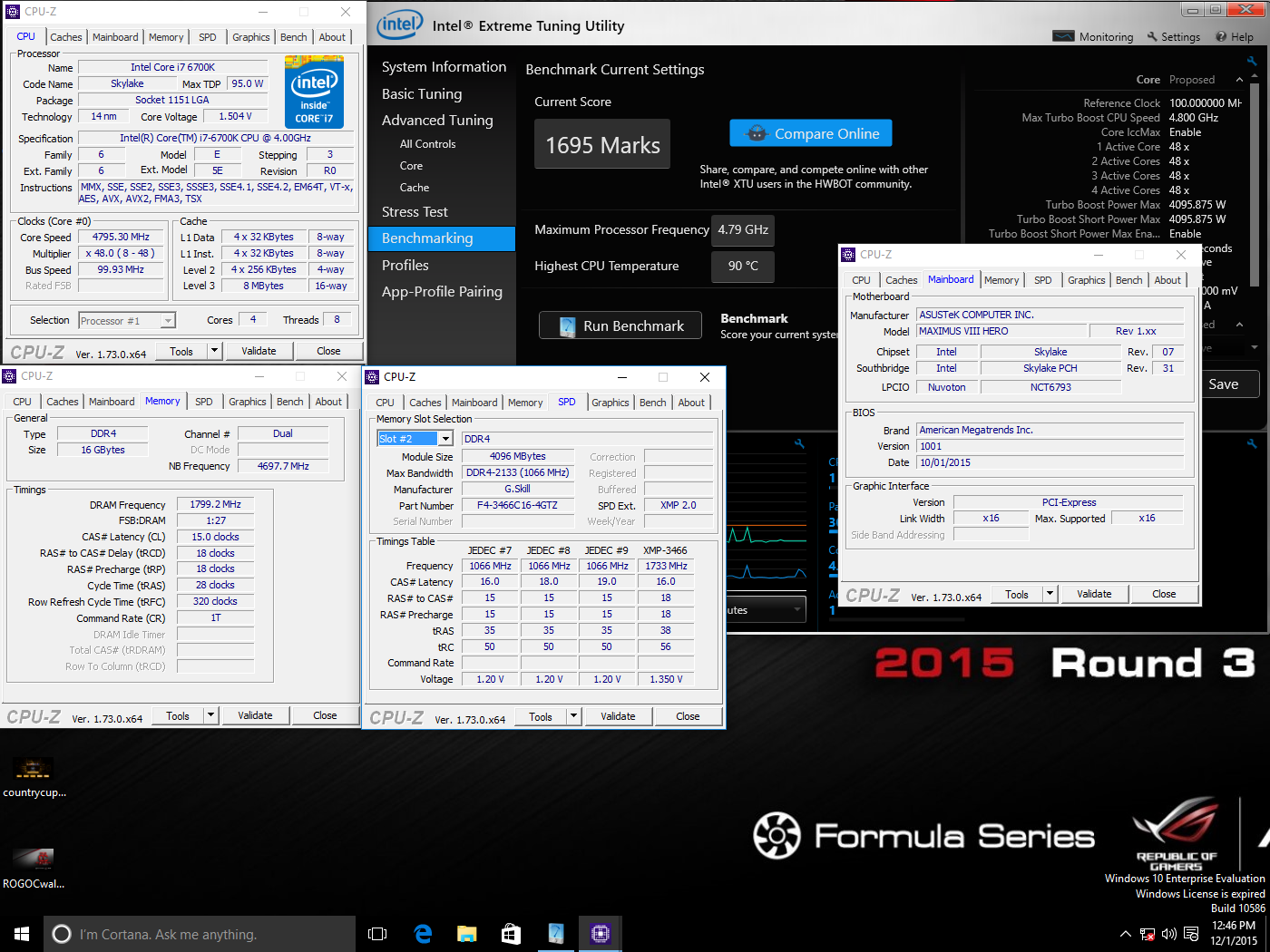
Task: Open the Action Center tray icon
Action: (x=1191, y=934)
